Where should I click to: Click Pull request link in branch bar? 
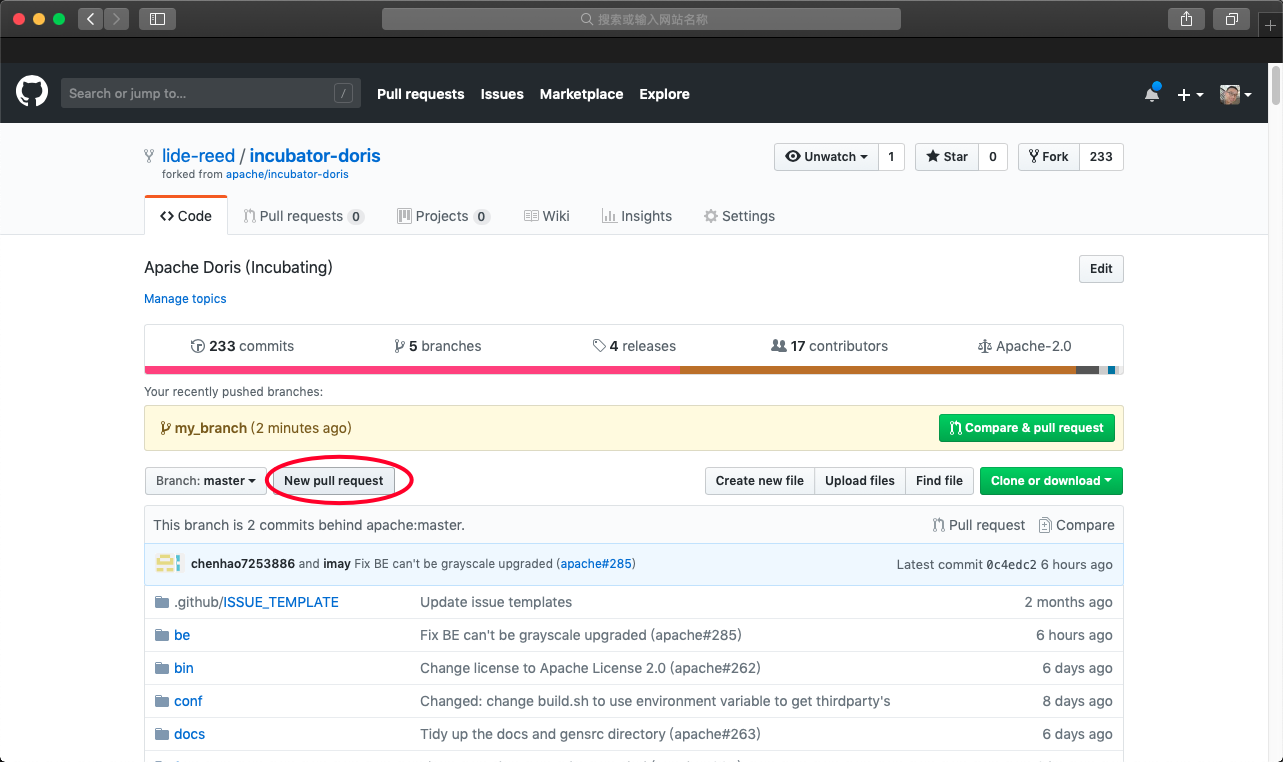[978, 525]
